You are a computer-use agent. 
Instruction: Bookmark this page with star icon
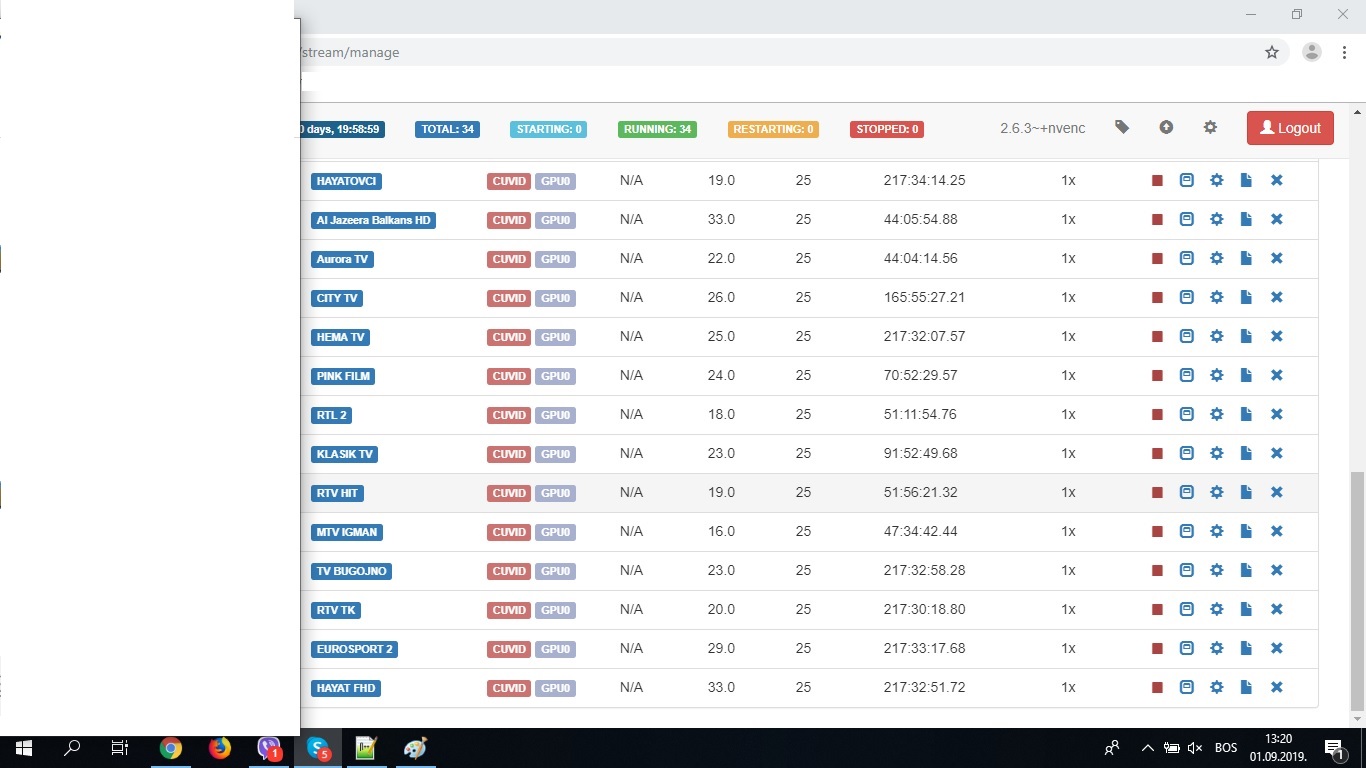coord(1272,52)
